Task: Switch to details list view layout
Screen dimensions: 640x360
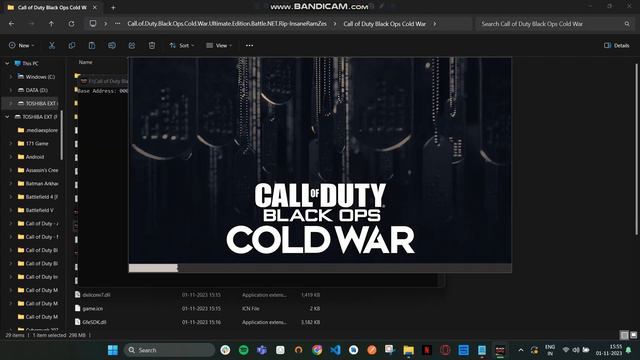Action: pos(624,335)
